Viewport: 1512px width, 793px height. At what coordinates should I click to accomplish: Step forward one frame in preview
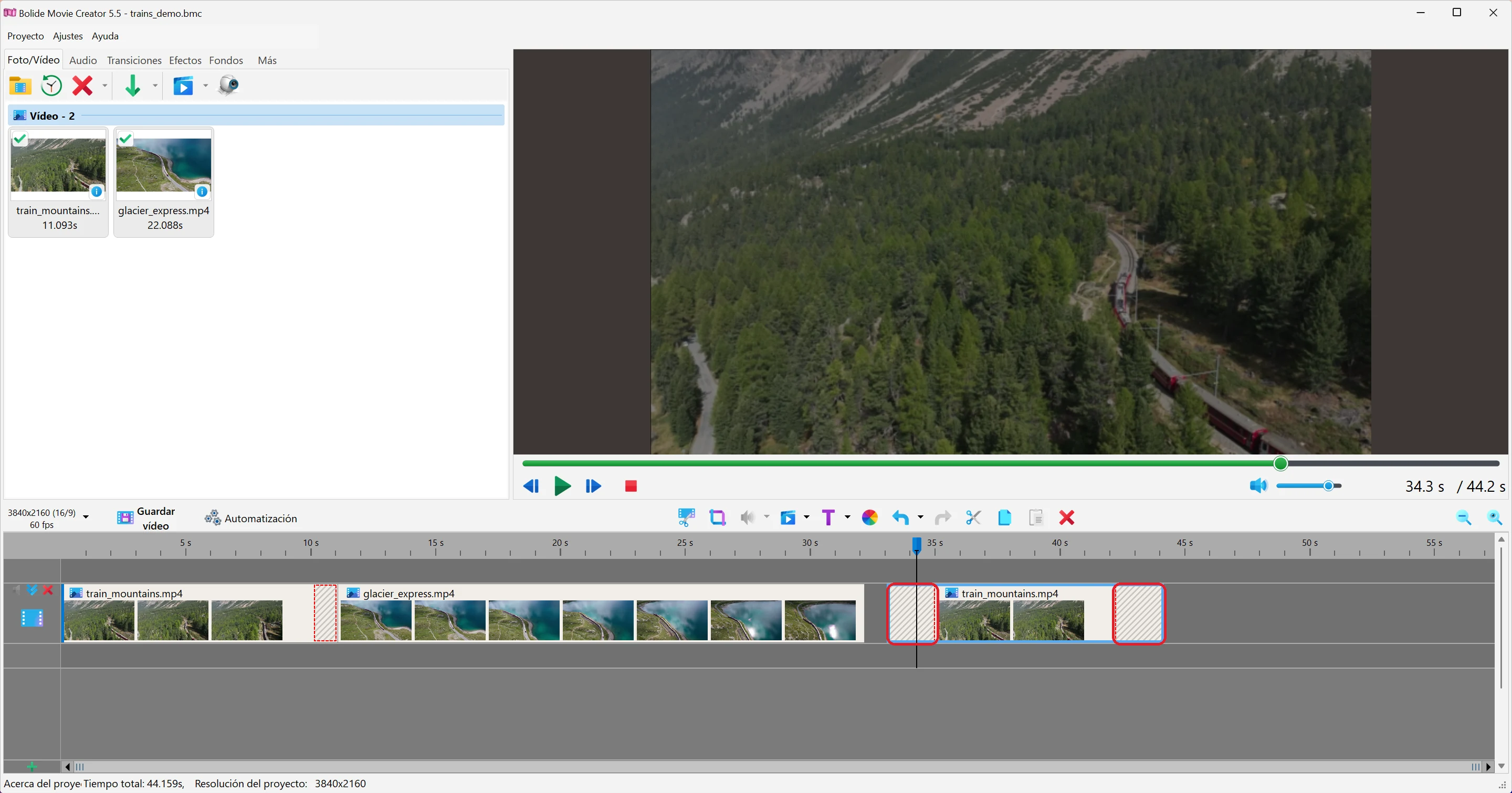(x=593, y=485)
